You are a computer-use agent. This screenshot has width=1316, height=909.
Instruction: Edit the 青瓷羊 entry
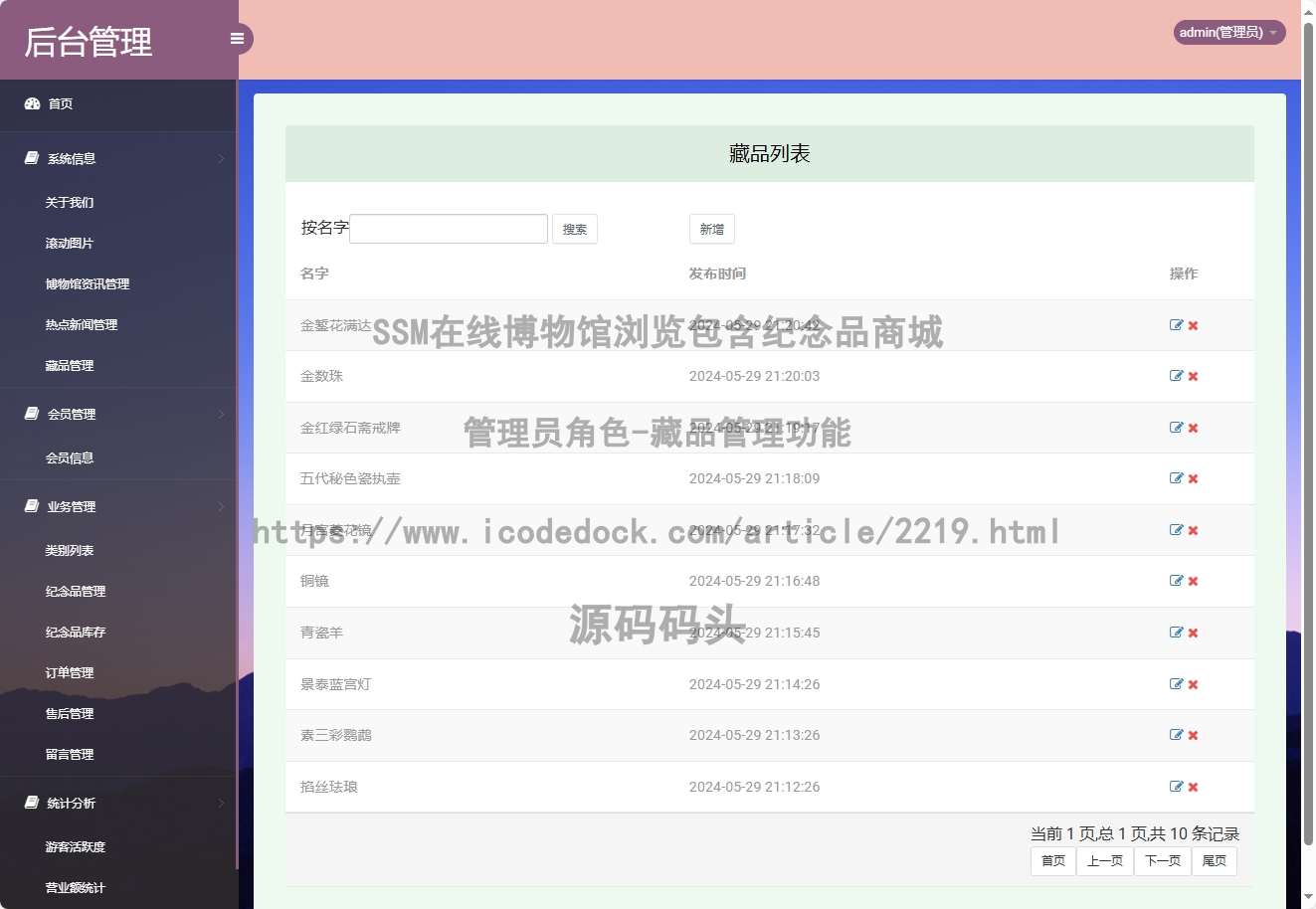1177,633
